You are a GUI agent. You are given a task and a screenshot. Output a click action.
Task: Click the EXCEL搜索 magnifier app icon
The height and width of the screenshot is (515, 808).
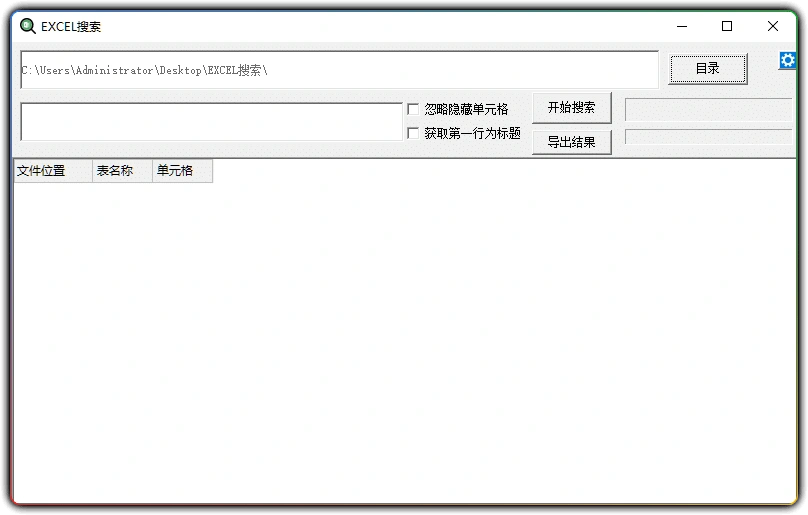coord(27,26)
